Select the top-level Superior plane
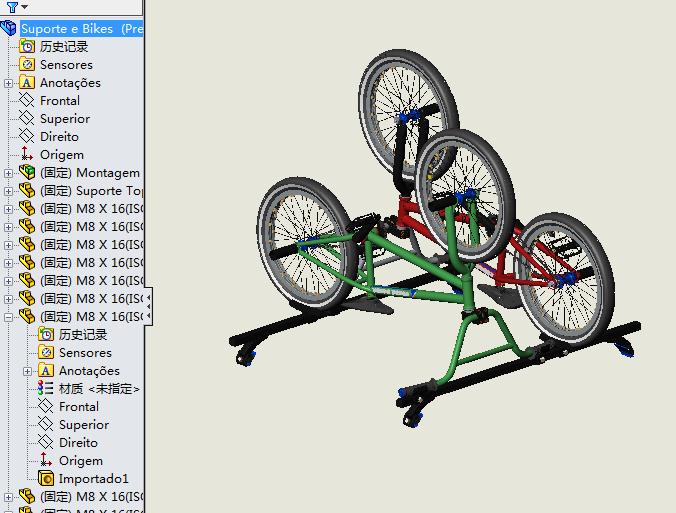The width and height of the screenshot is (676, 513). coord(64,119)
